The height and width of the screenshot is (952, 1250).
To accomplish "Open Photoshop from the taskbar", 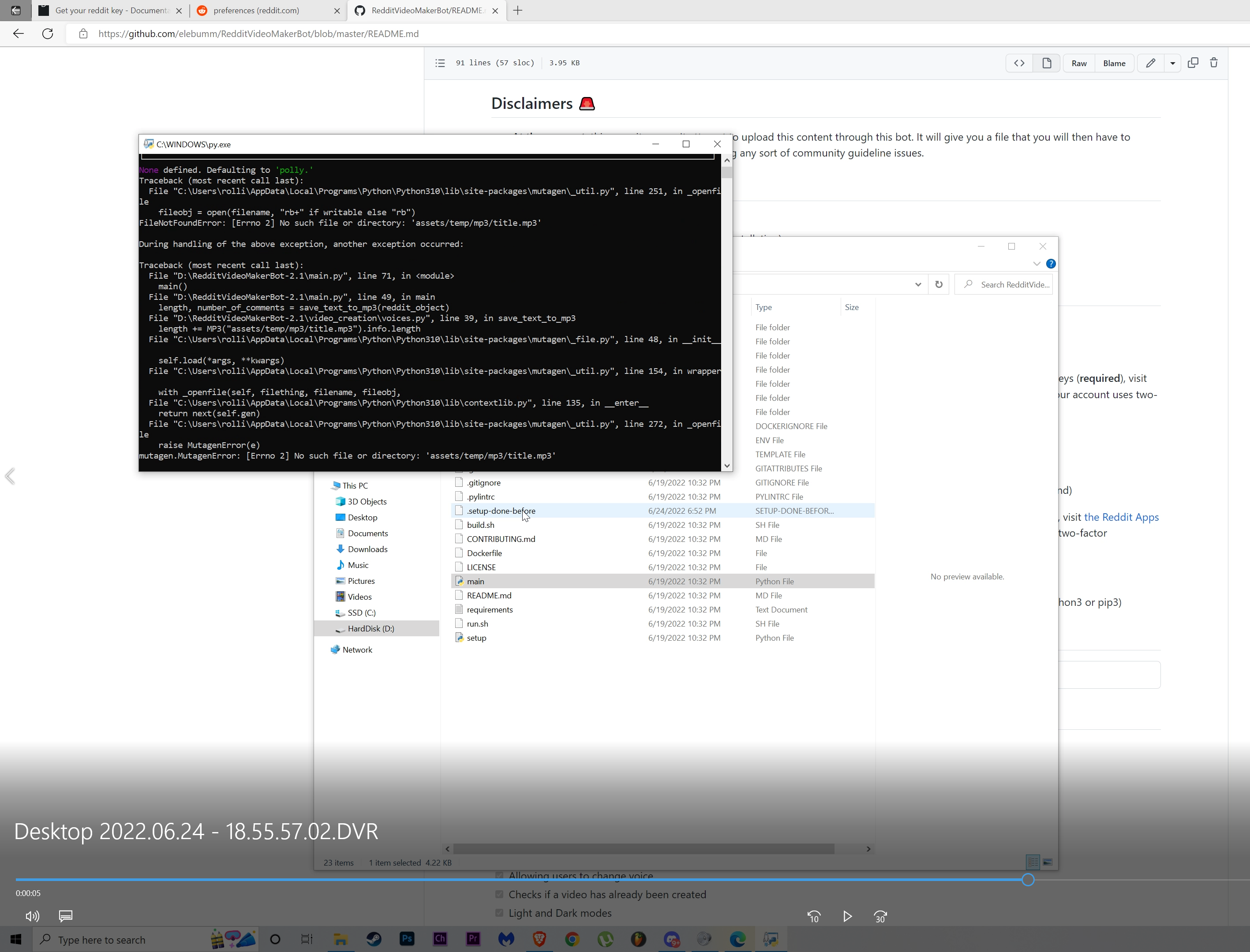I will pyautogui.click(x=407, y=939).
